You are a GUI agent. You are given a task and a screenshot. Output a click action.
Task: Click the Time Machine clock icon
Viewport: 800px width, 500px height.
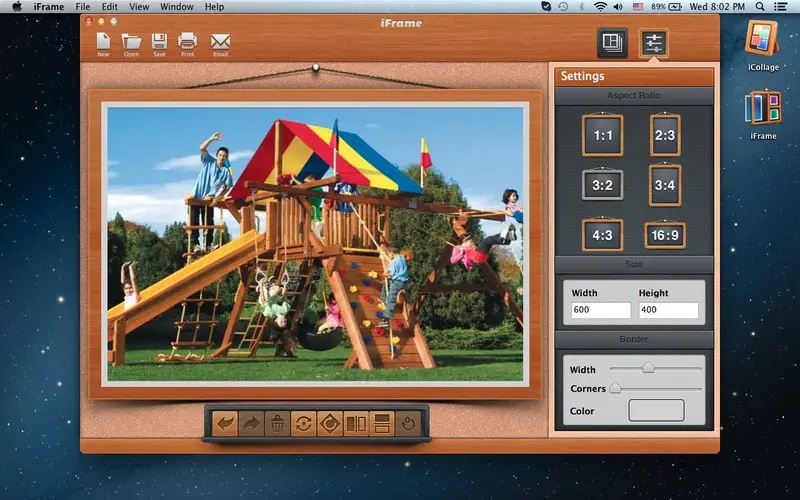point(563,7)
